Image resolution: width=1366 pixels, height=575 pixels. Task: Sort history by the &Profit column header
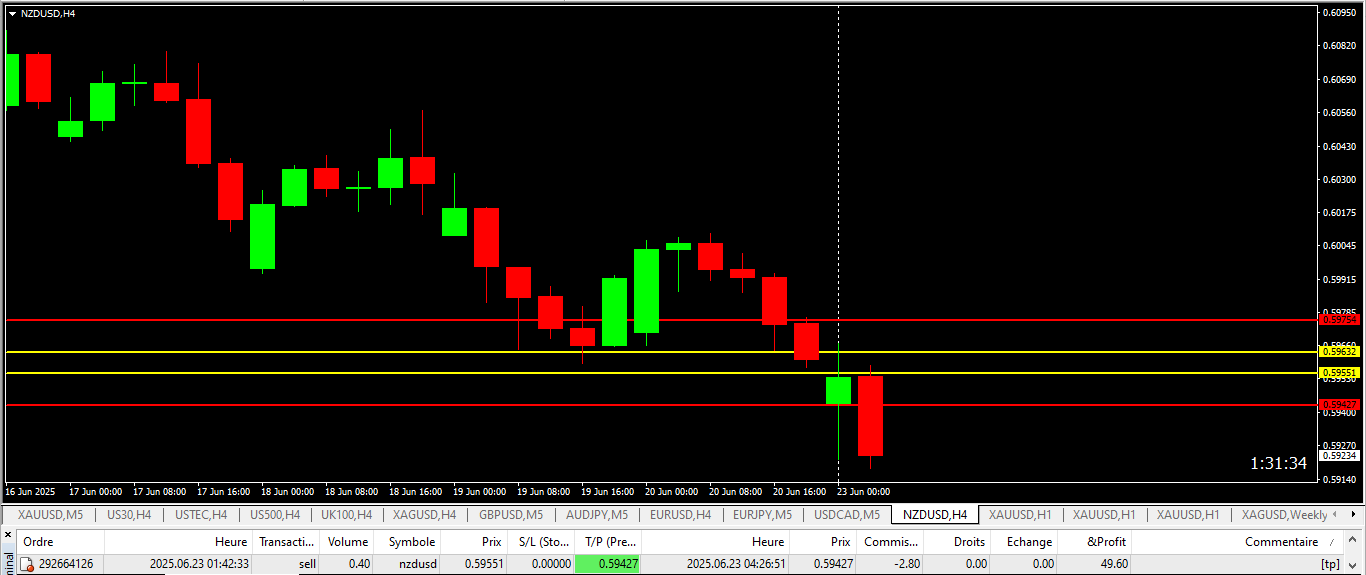click(1106, 542)
